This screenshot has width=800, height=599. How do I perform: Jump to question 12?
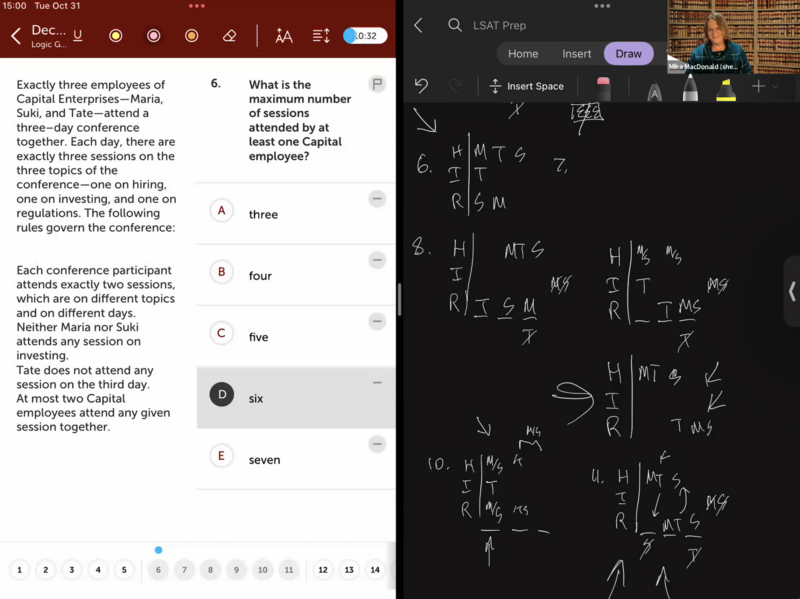pyautogui.click(x=322, y=570)
